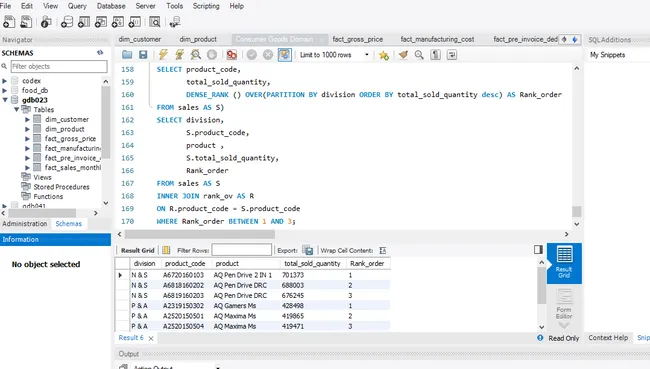Expand the fact_manufacturing table node
Image resolution: width=650 pixels, height=369 pixels.
27,148
